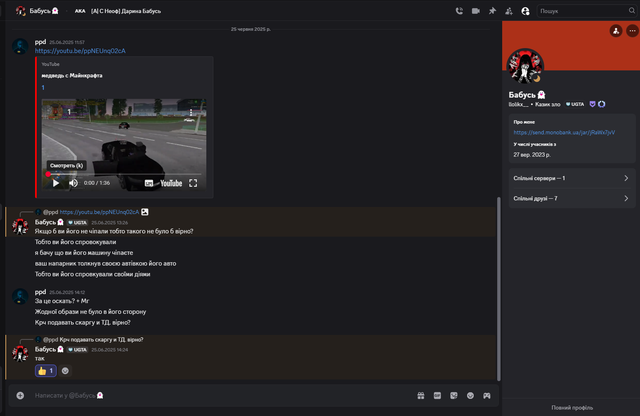
Task: Click the UGTA server tag in profile
Action: point(575,104)
